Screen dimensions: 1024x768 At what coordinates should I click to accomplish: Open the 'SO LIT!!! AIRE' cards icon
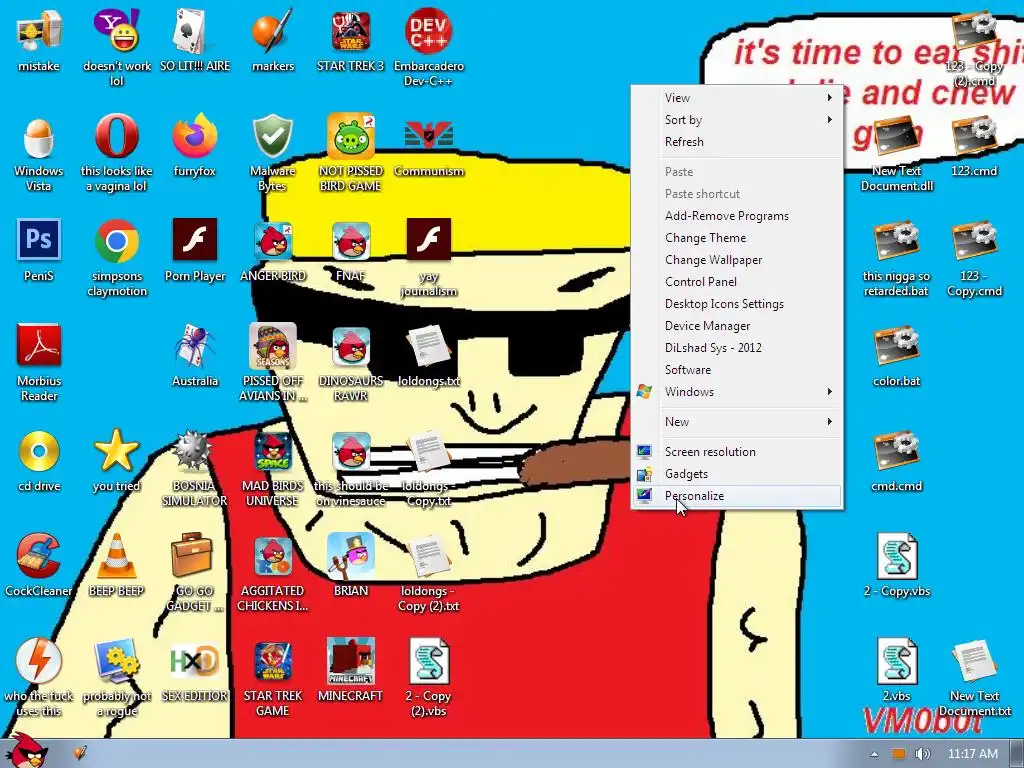(x=195, y=32)
